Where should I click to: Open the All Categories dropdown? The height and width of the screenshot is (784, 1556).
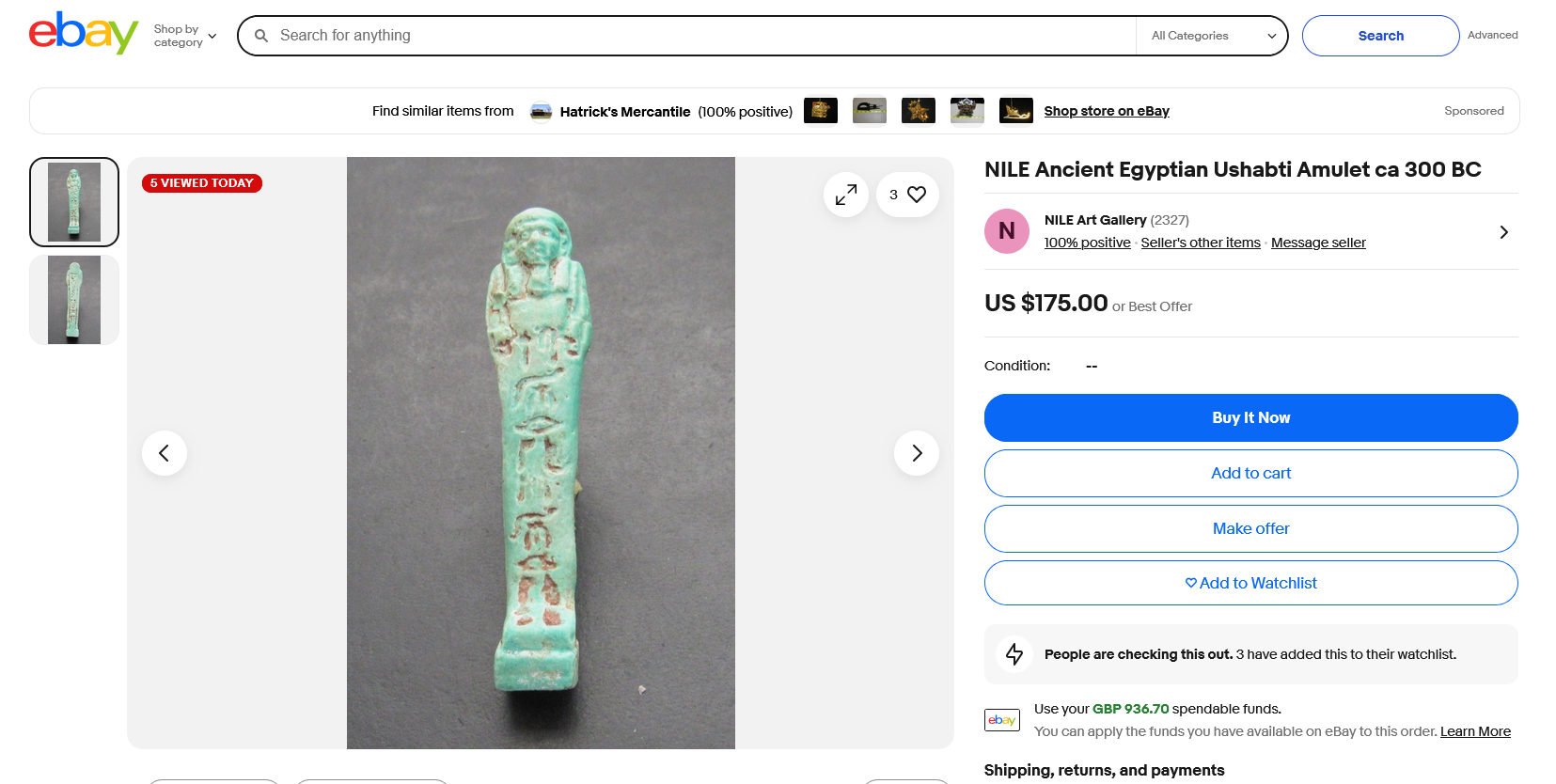click(x=1212, y=36)
